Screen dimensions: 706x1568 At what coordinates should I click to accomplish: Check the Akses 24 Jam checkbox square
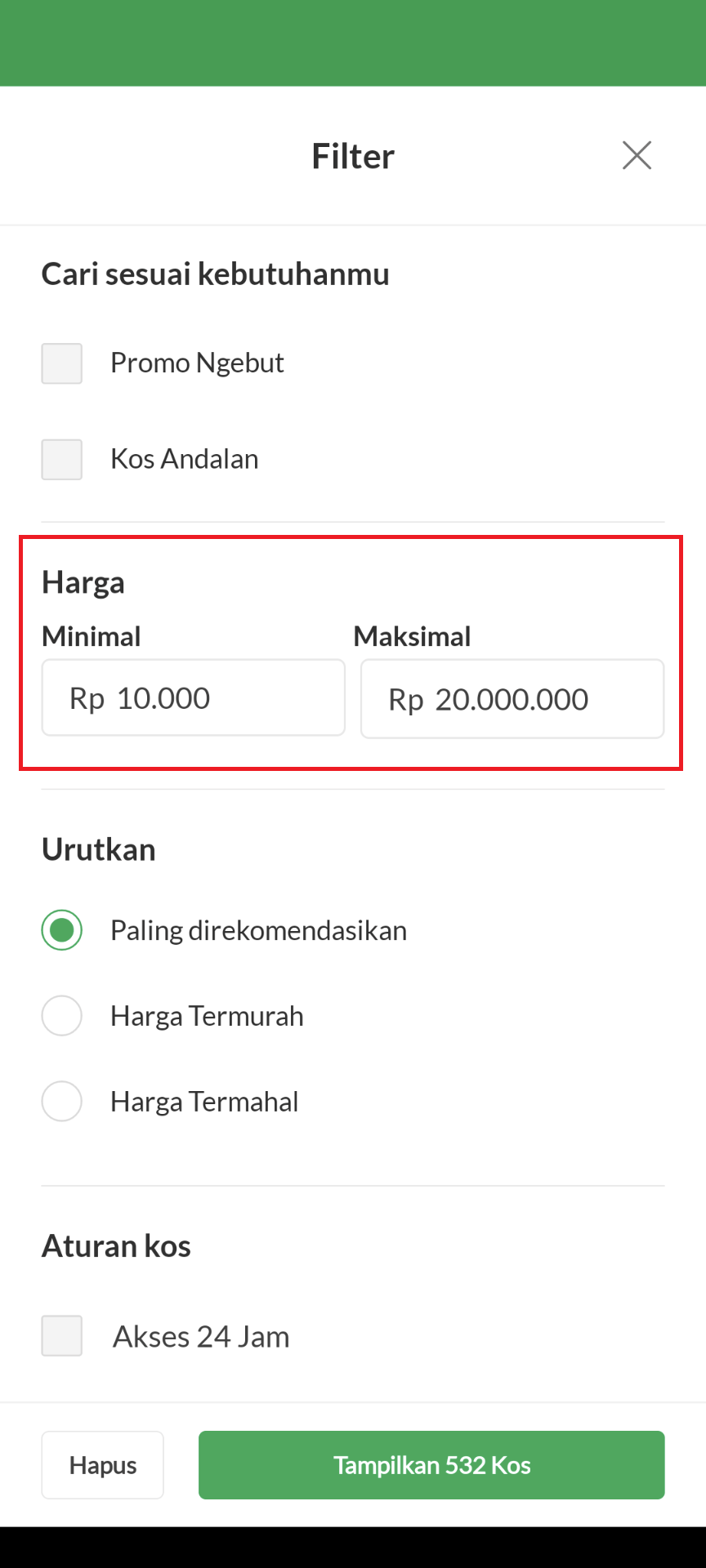click(x=62, y=1336)
